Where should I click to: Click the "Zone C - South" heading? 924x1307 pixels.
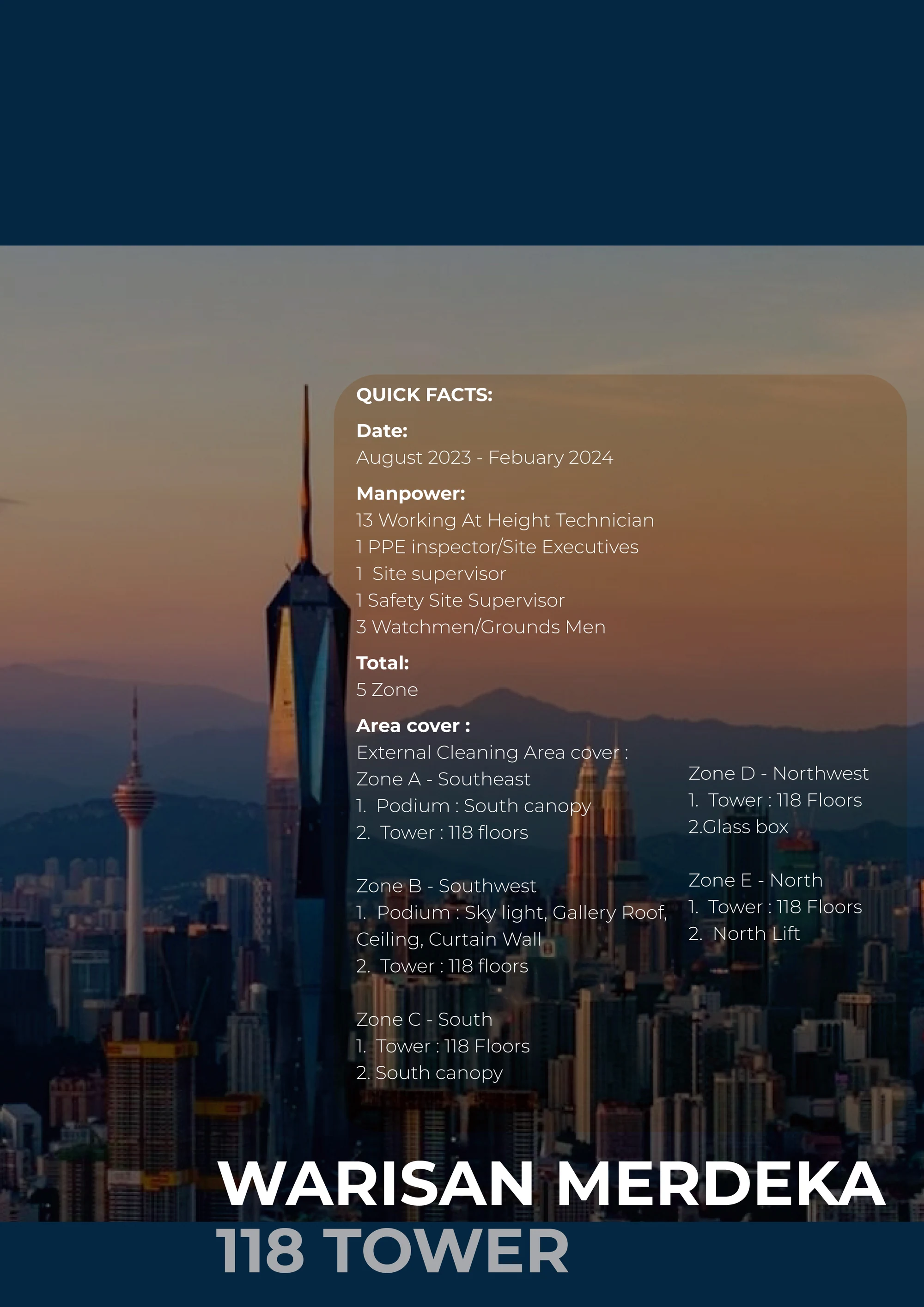click(424, 1020)
